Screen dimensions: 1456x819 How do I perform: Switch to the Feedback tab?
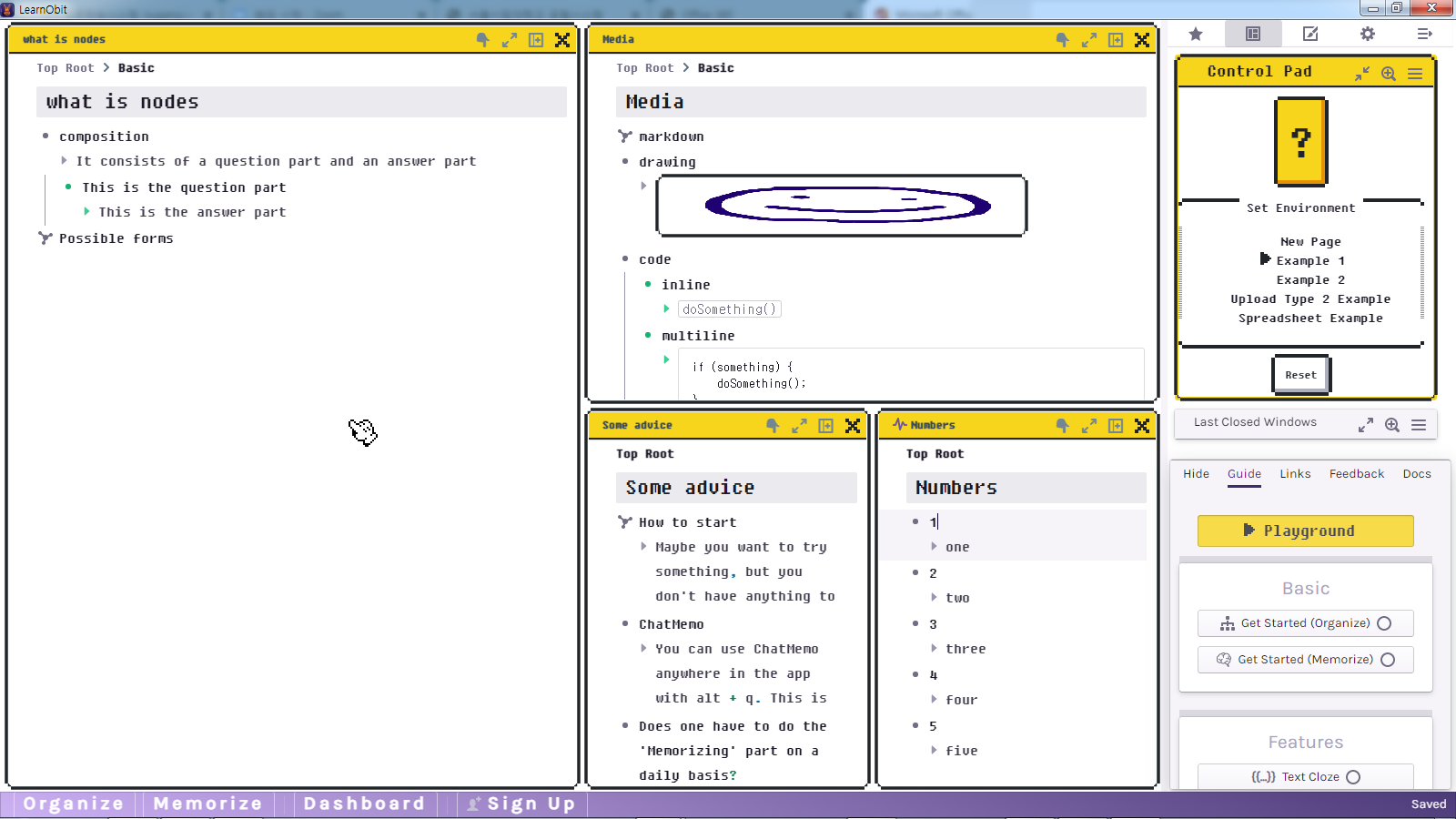point(1356,474)
